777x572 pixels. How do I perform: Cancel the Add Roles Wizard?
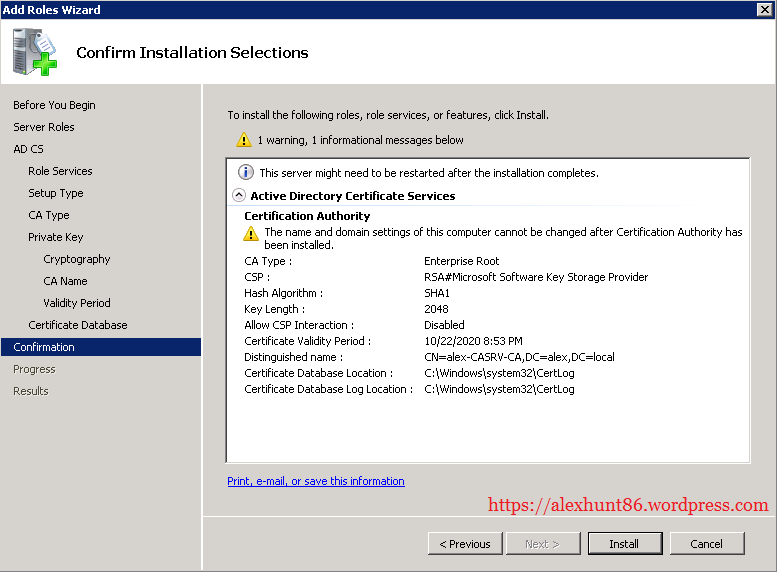705,544
